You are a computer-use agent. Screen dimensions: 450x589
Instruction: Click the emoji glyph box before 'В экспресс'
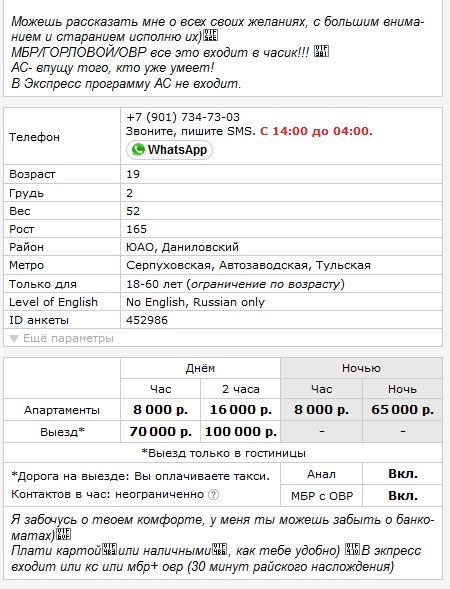coord(353,550)
